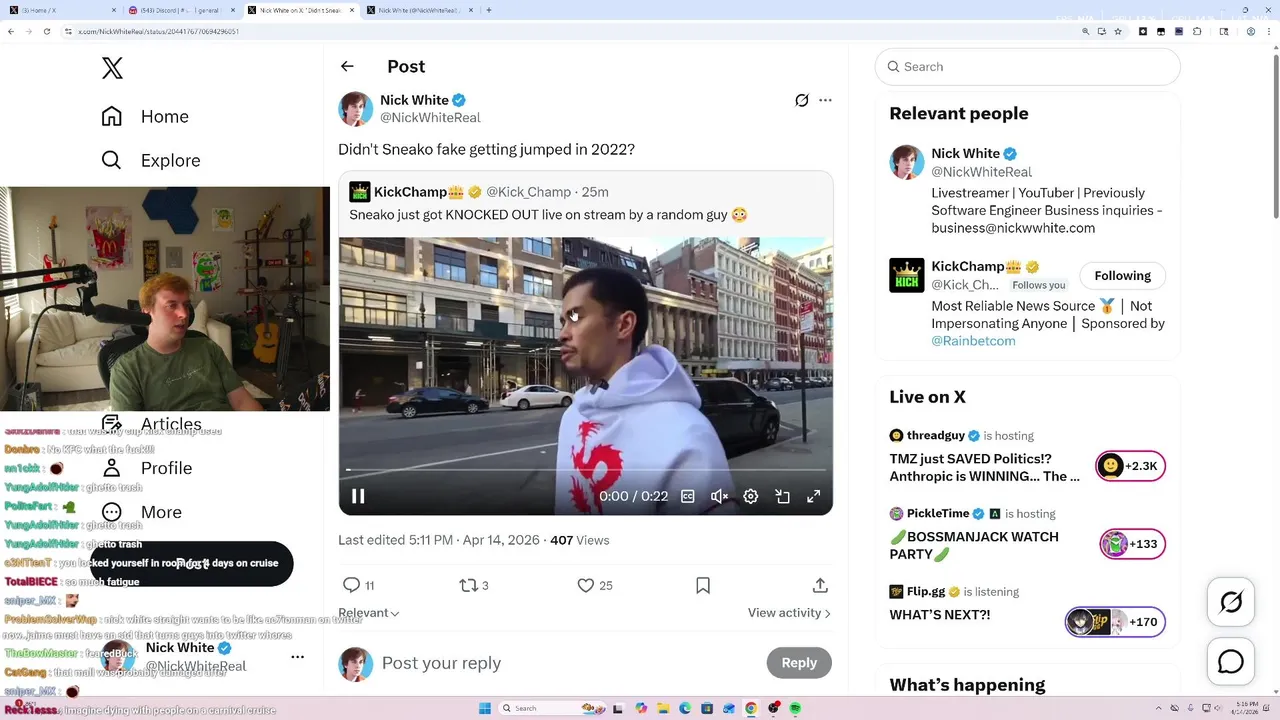
Task: Click the browser back button
Action: [11, 31]
